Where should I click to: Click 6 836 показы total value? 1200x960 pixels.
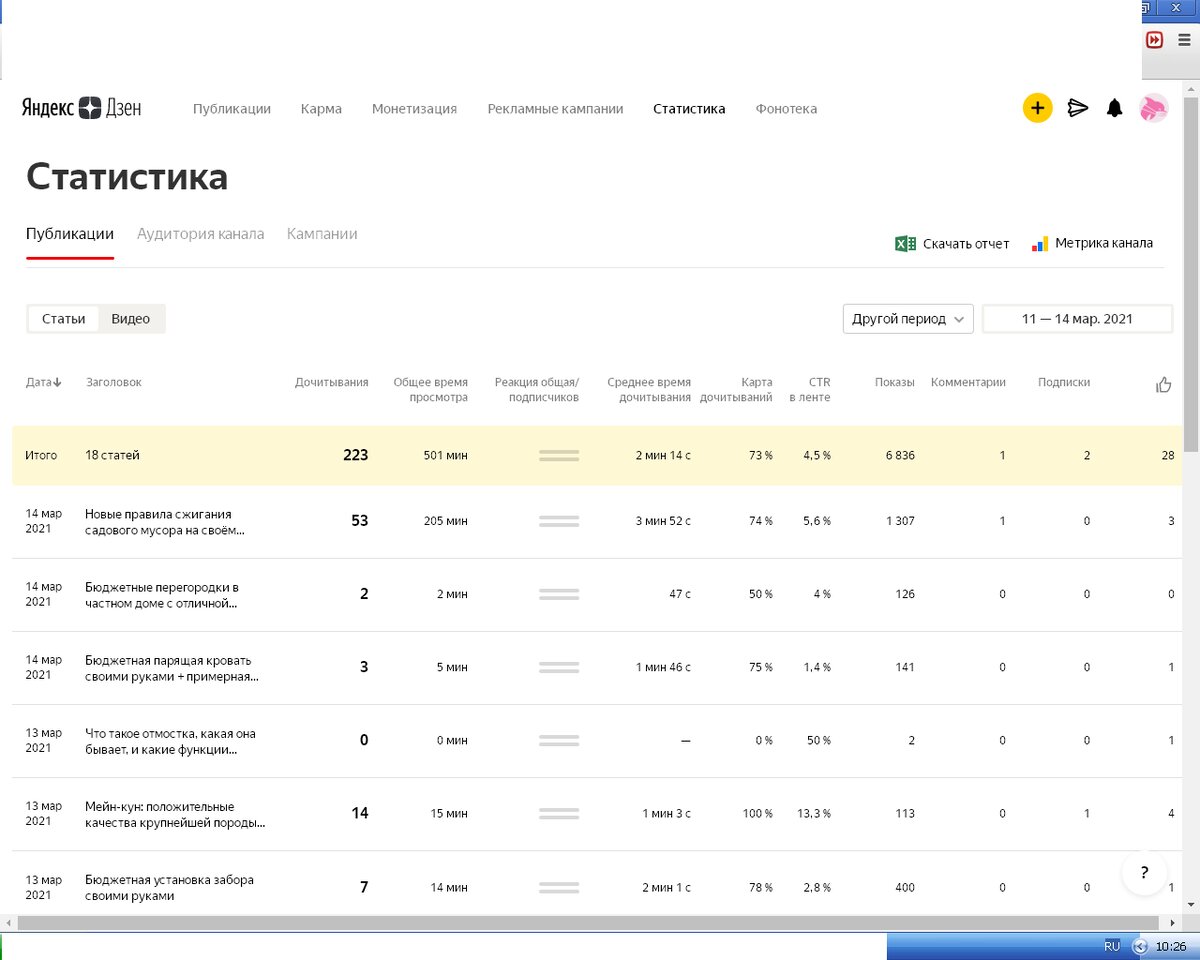(899, 455)
